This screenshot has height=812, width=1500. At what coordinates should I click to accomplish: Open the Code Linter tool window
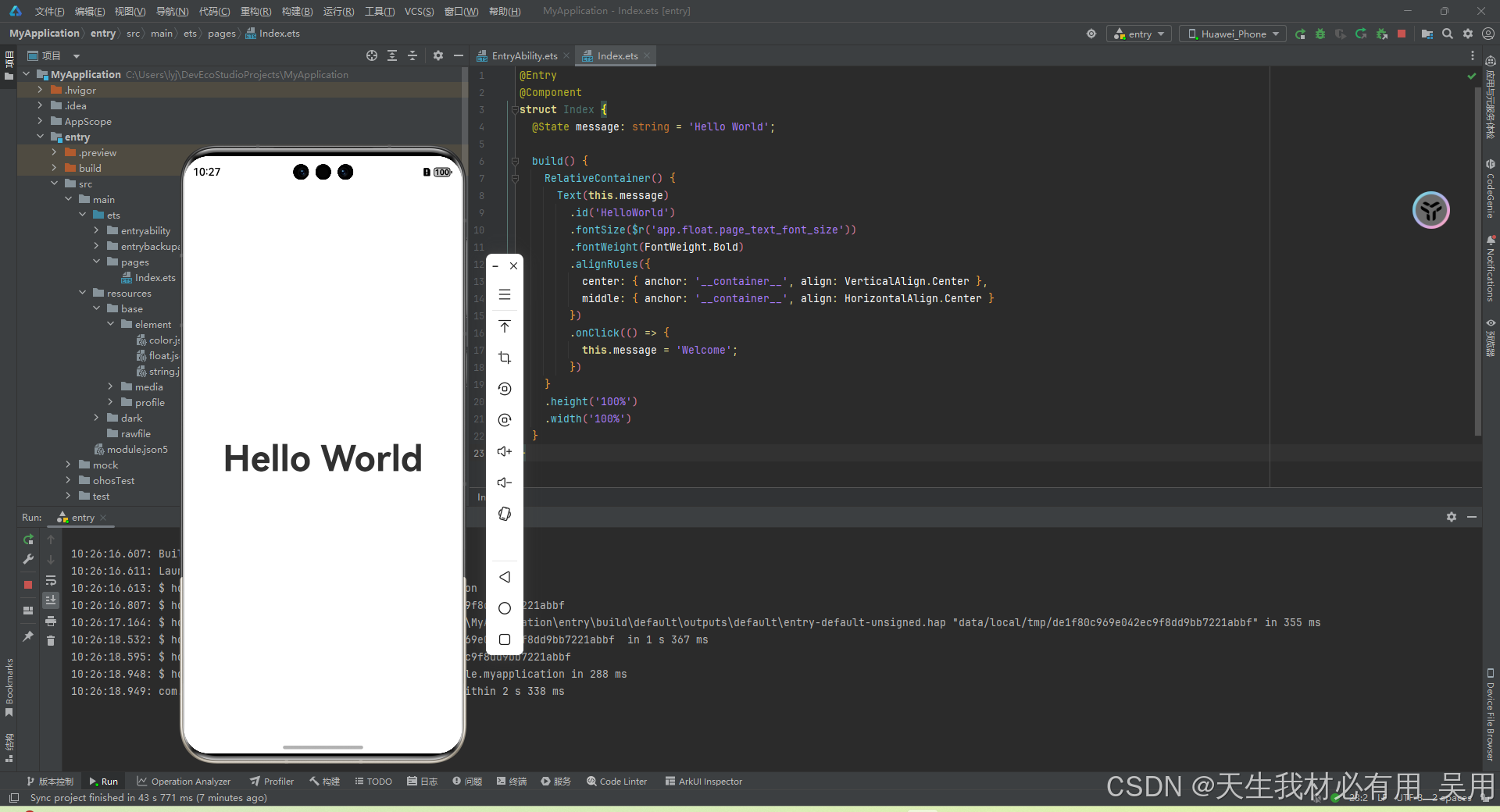click(616, 781)
